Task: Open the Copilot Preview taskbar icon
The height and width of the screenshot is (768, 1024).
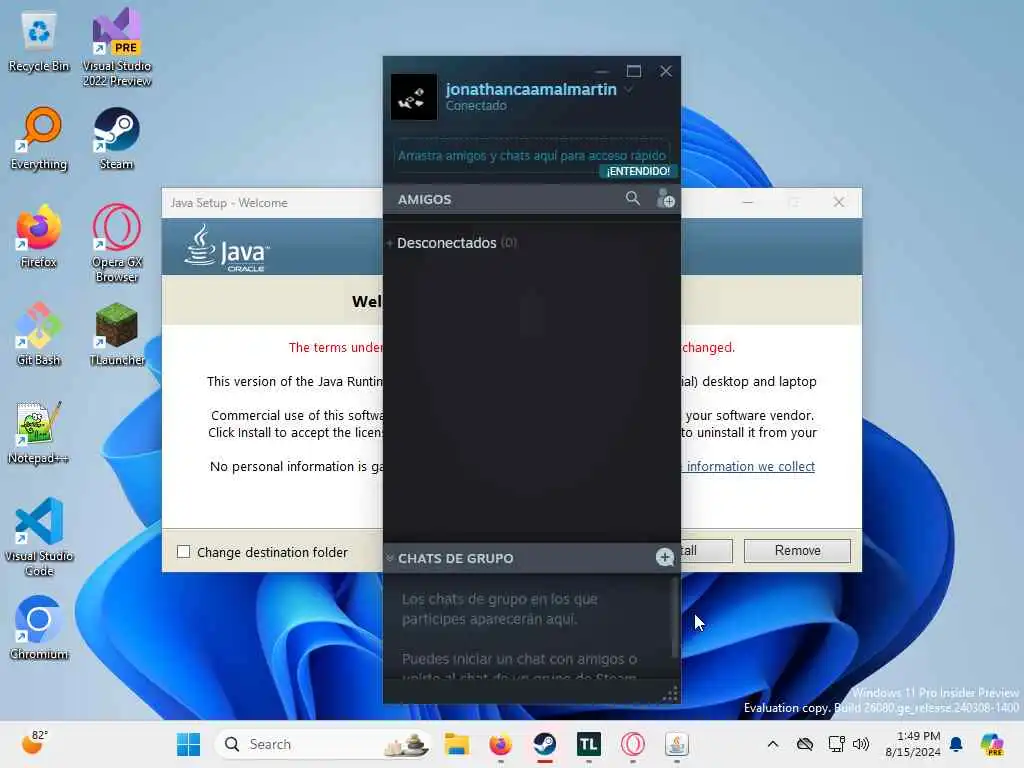Action: click(x=992, y=744)
